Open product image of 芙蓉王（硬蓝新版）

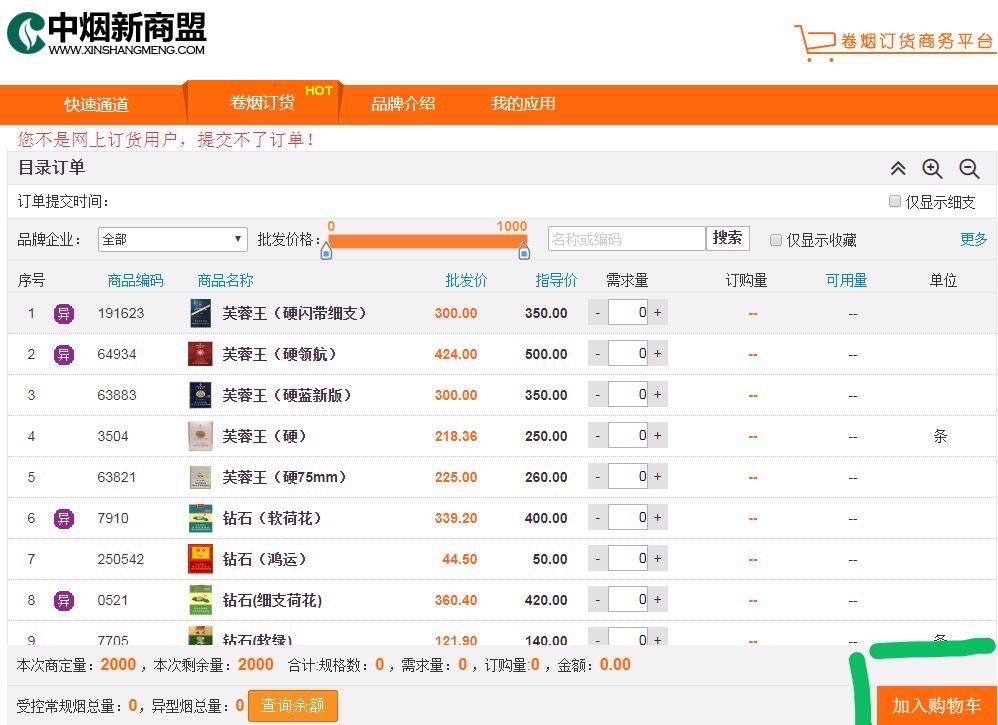(200, 395)
